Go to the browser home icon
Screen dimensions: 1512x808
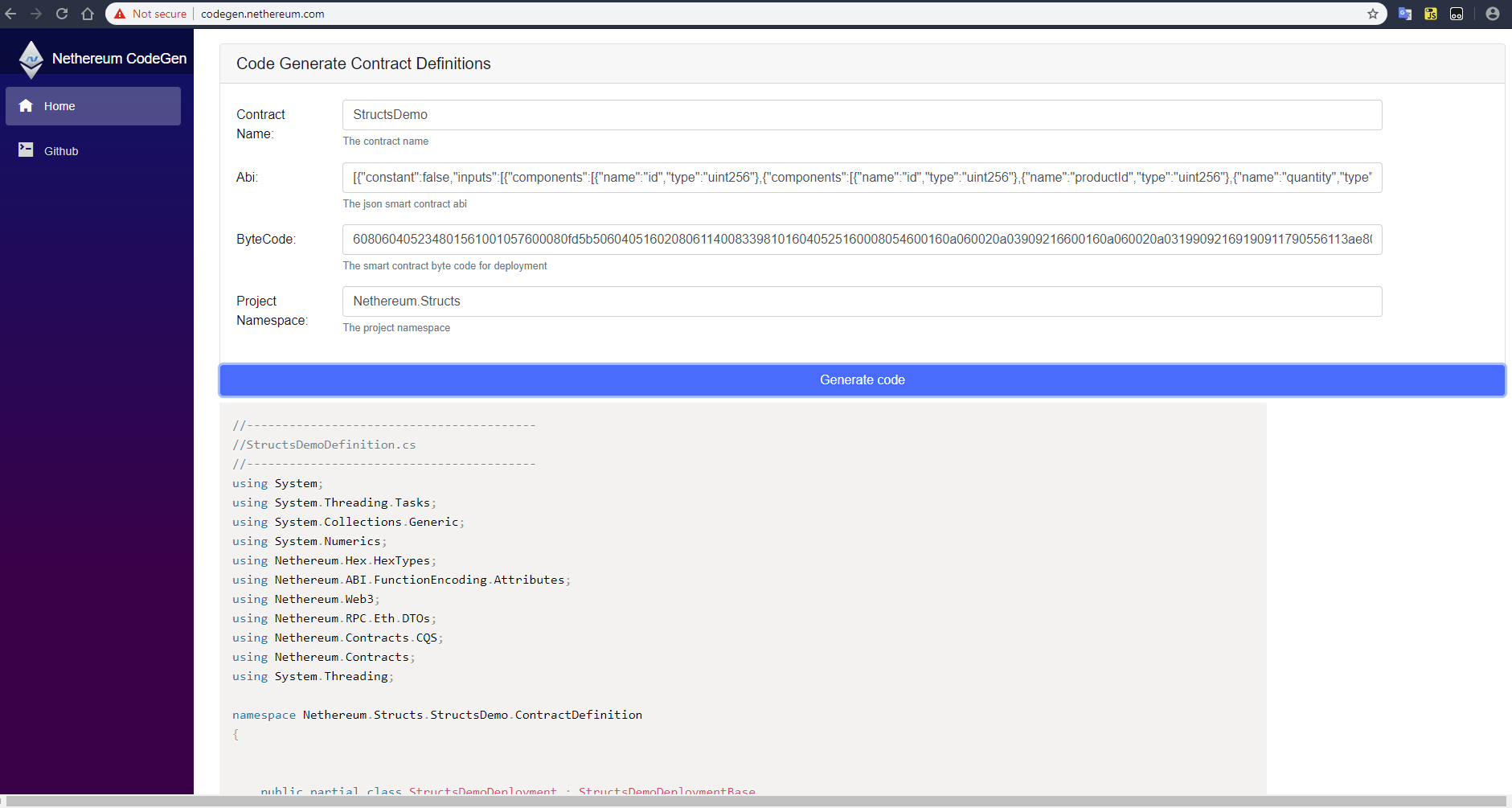(88, 14)
